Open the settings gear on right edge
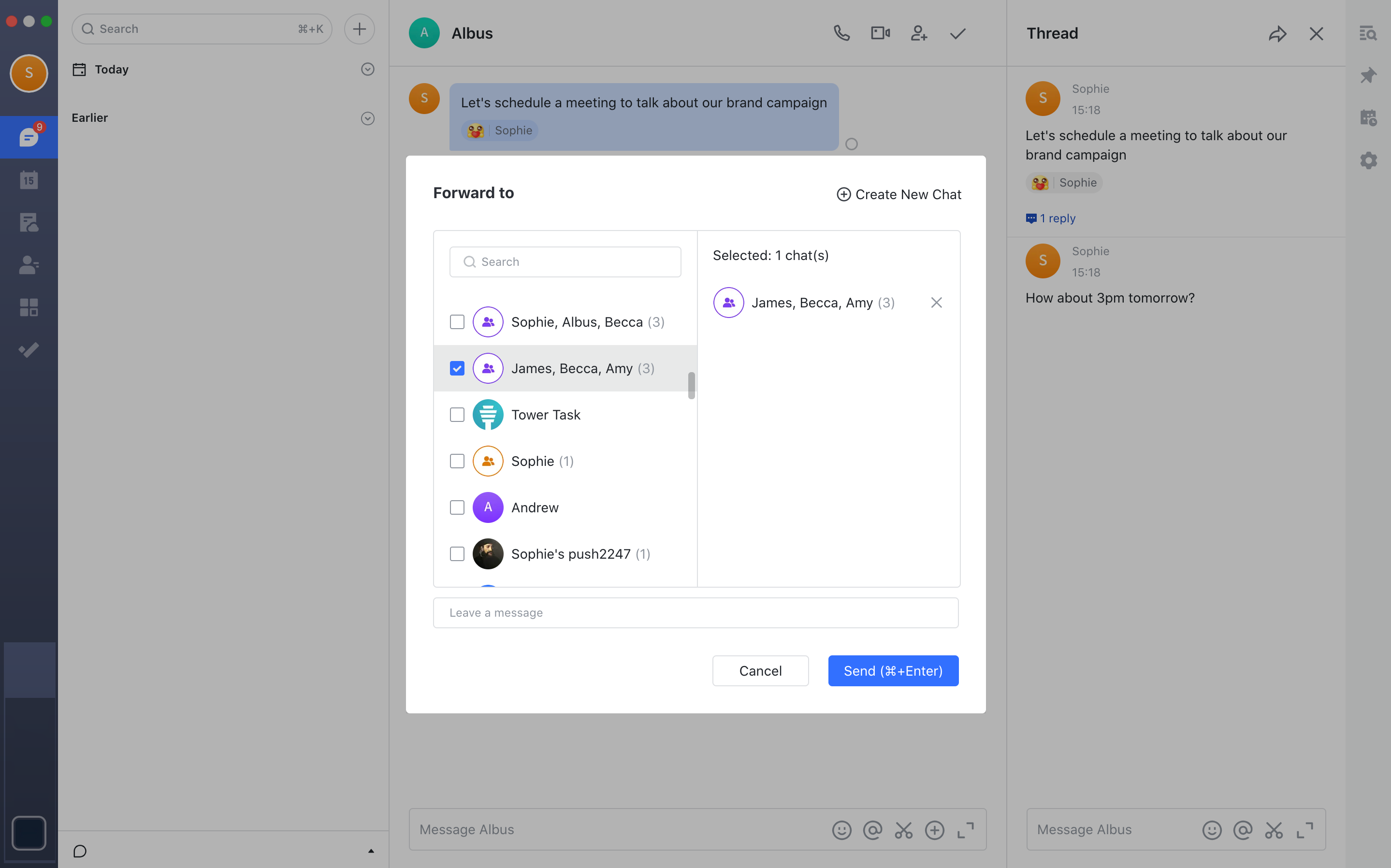1391x868 pixels. point(1368,160)
